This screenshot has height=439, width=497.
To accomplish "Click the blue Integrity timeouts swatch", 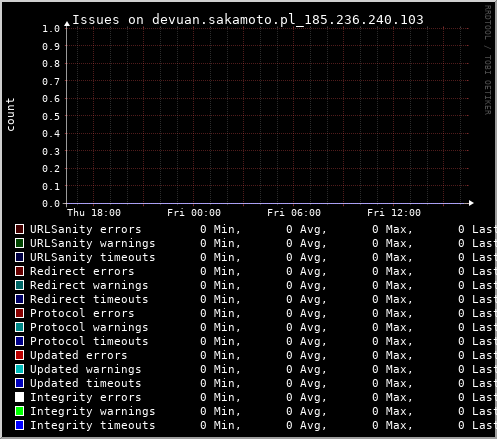I will [19, 425].
